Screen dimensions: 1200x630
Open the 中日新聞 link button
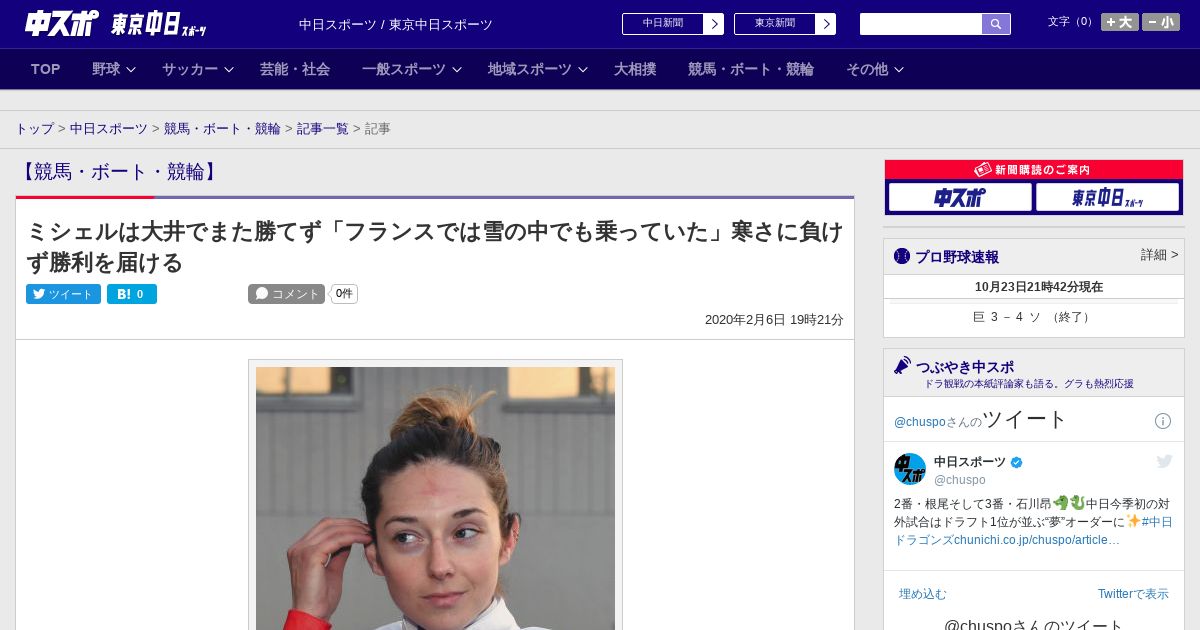tap(663, 24)
